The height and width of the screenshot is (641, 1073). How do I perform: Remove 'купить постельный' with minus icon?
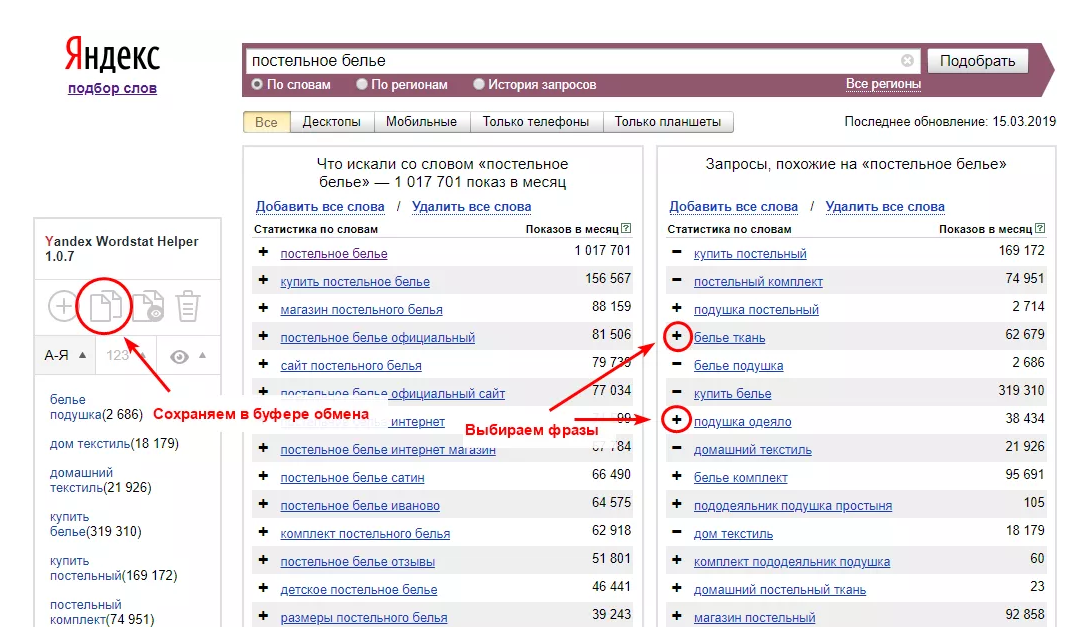click(677, 252)
